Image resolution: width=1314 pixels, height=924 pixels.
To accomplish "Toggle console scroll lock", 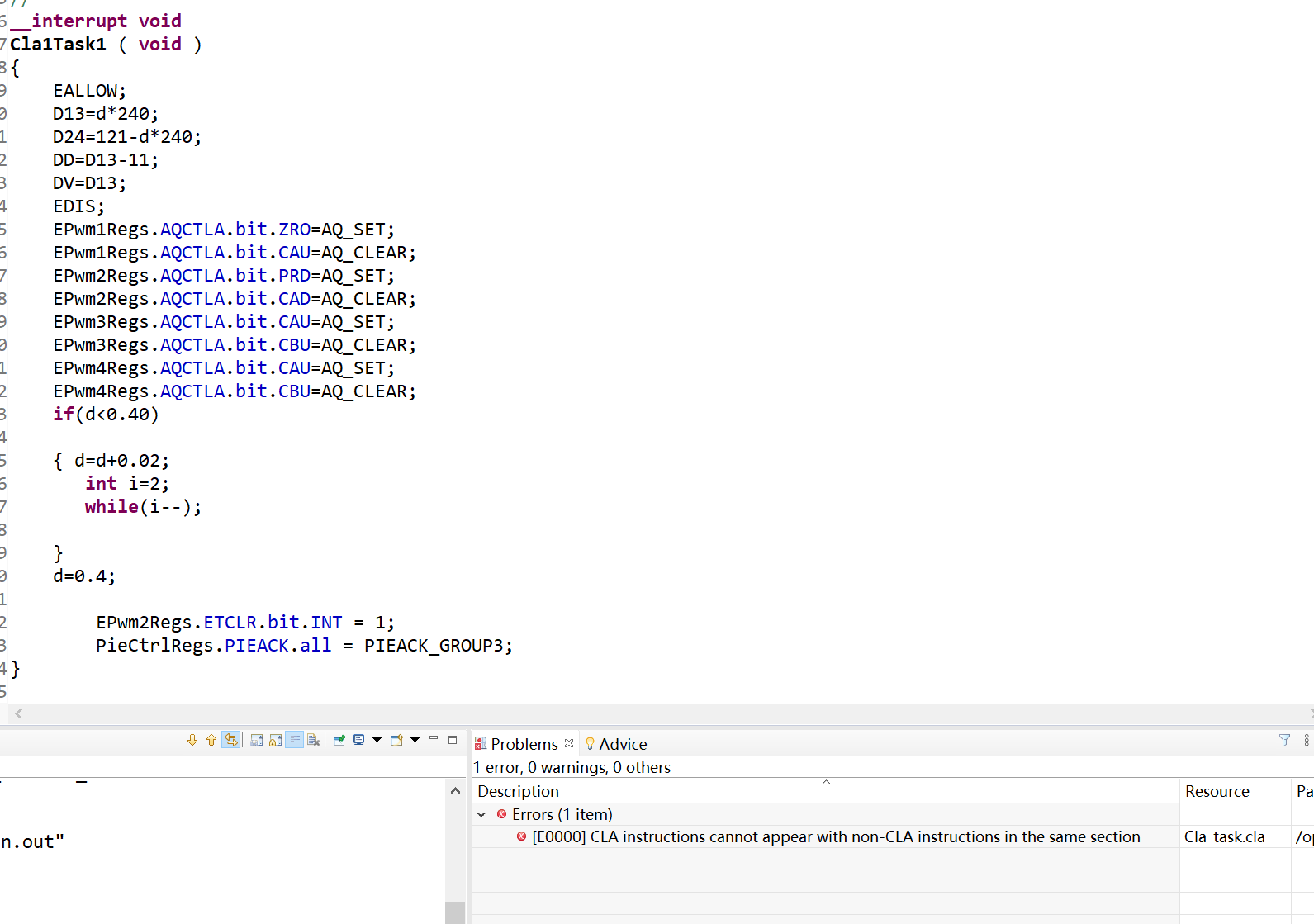I will coord(276,740).
